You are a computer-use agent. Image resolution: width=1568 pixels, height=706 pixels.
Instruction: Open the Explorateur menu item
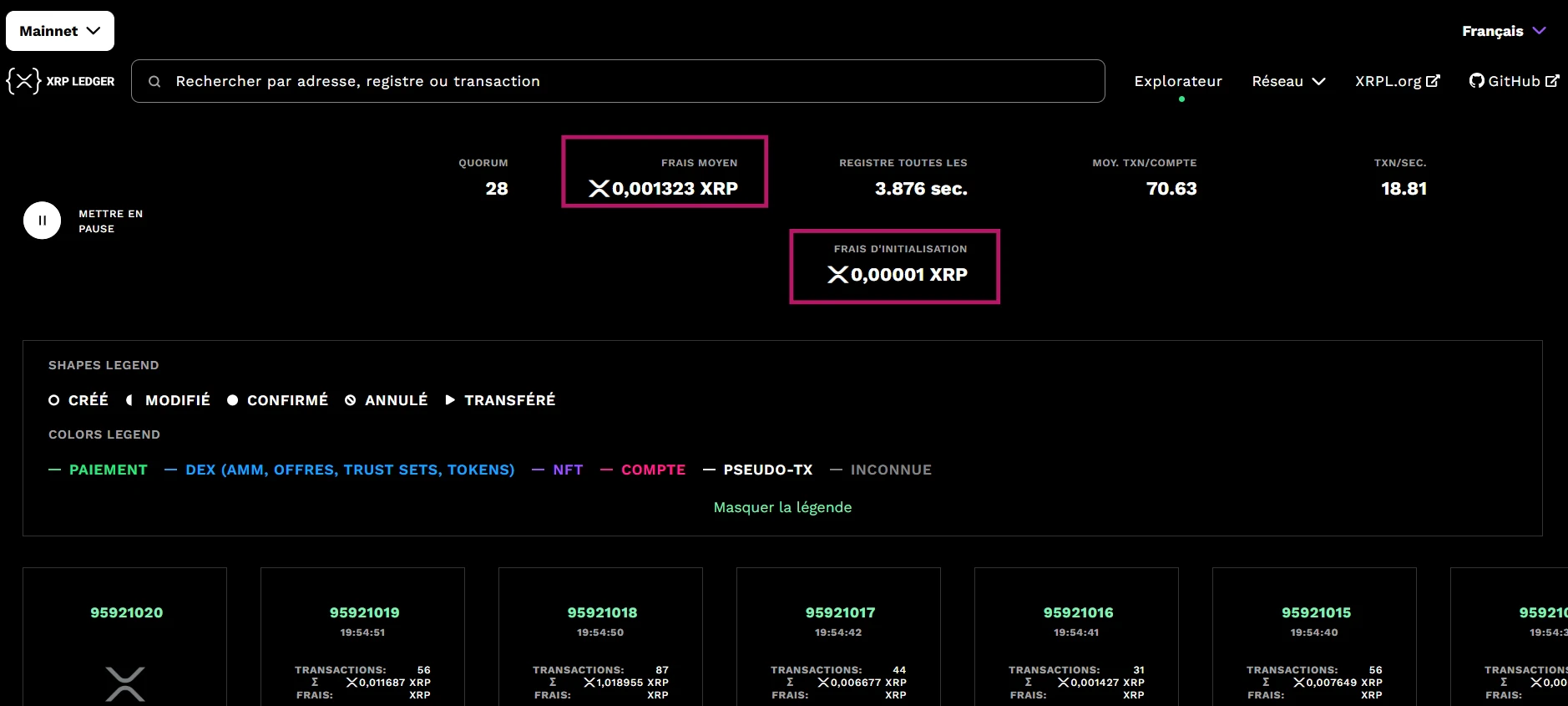coord(1178,81)
